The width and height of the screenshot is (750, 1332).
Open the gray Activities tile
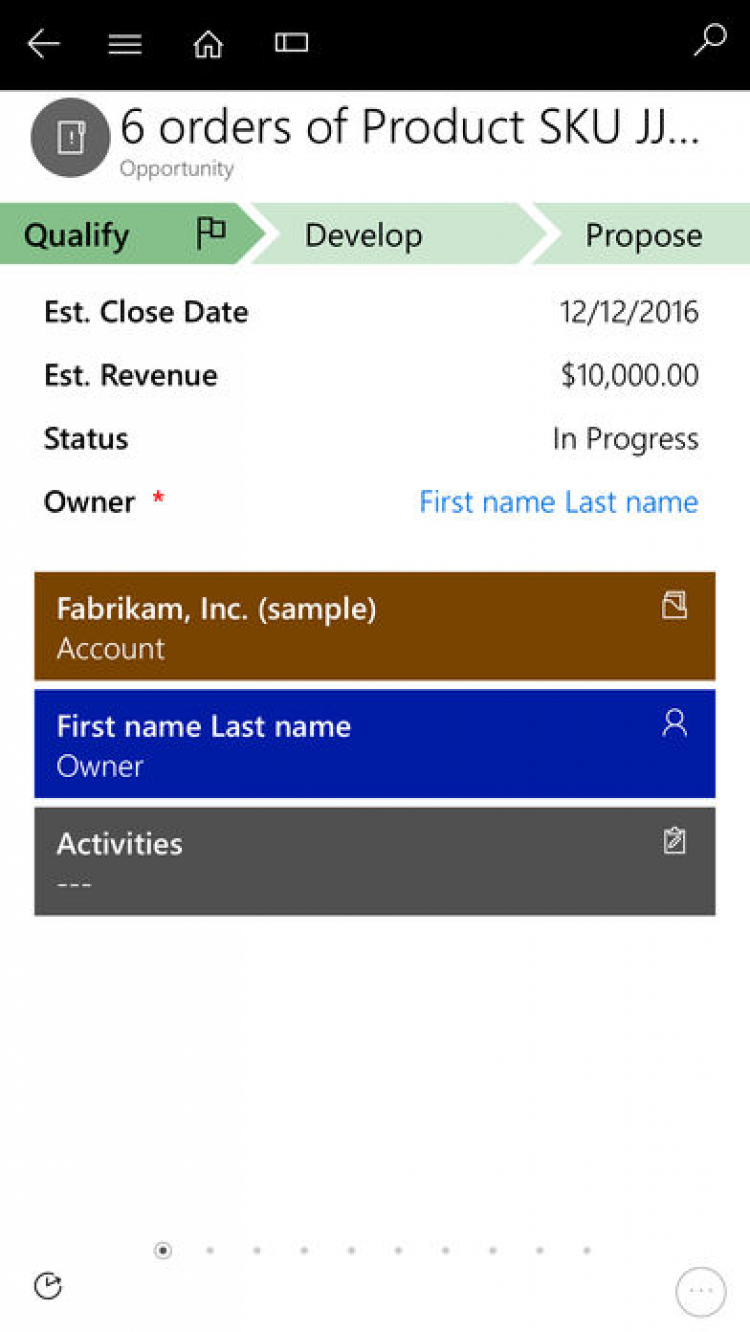375,862
